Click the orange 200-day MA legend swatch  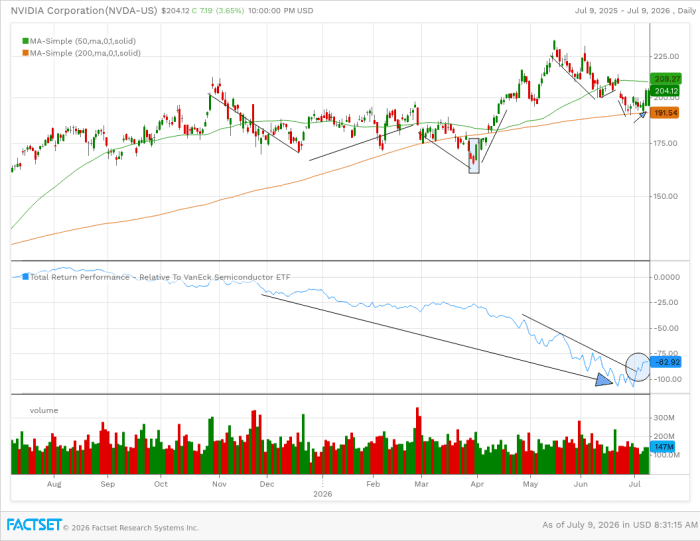(x=25, y=53)
